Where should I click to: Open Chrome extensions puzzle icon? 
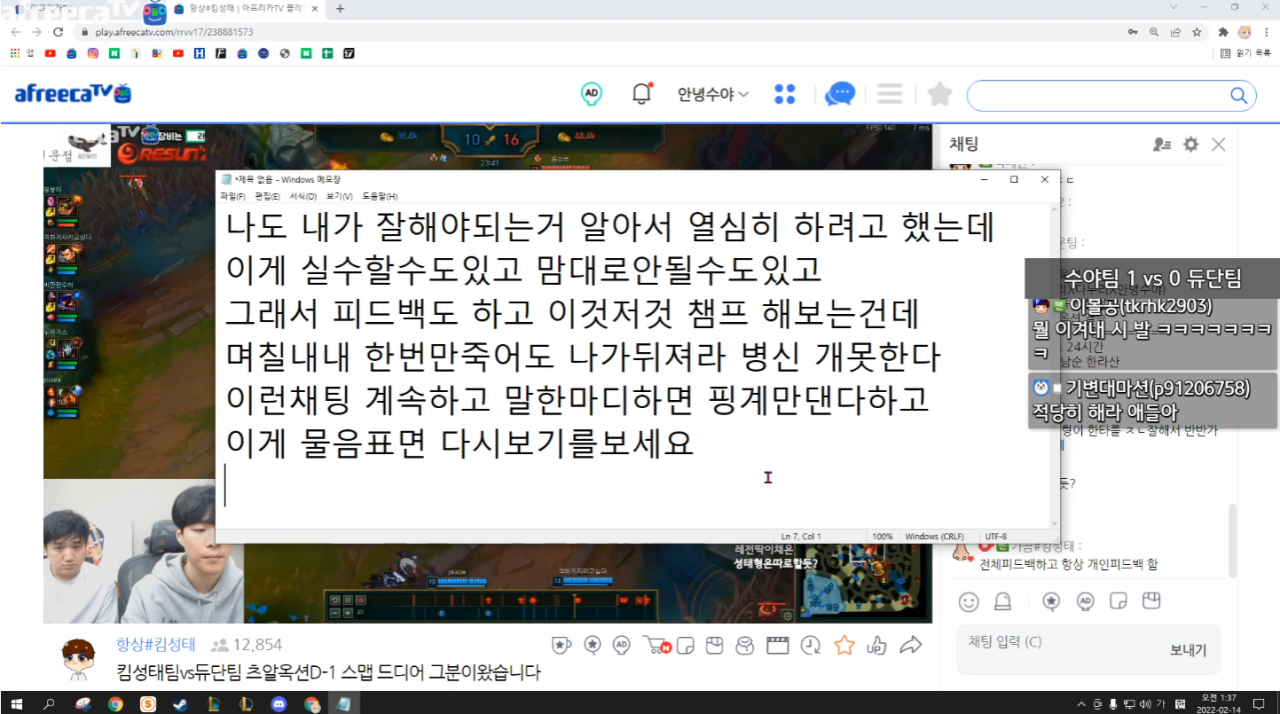(x=1222, y=32)
